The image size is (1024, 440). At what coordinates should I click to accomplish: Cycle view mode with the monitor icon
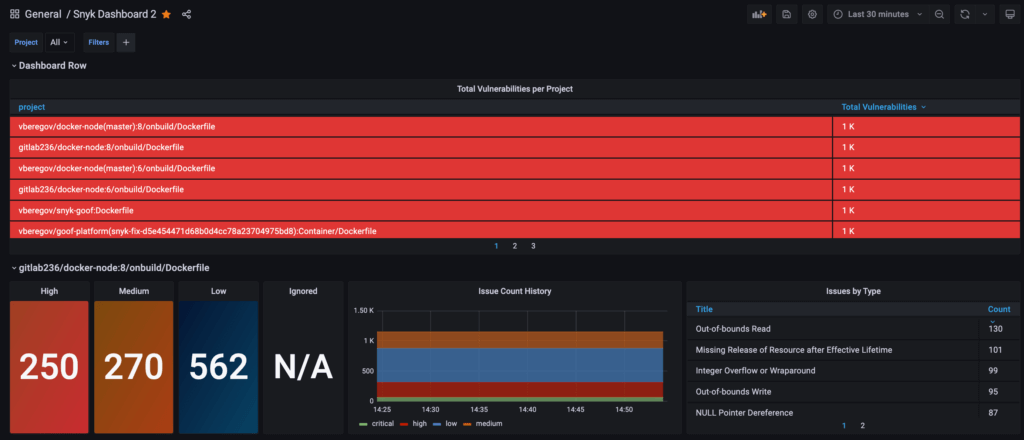pyautogui.click(x=1010, y=14)
